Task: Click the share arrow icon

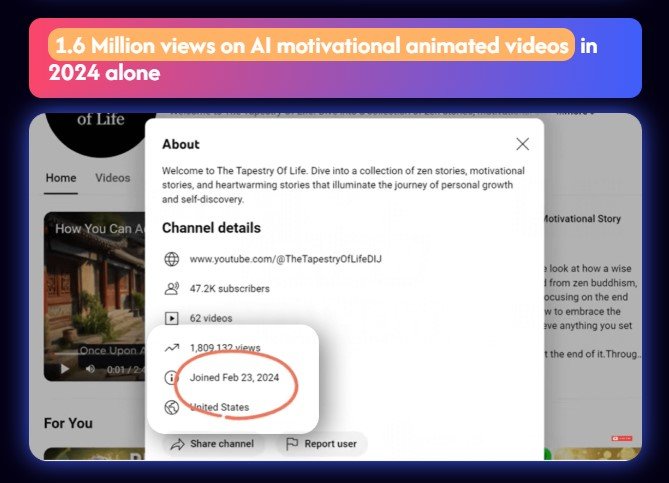Action: 177,443
